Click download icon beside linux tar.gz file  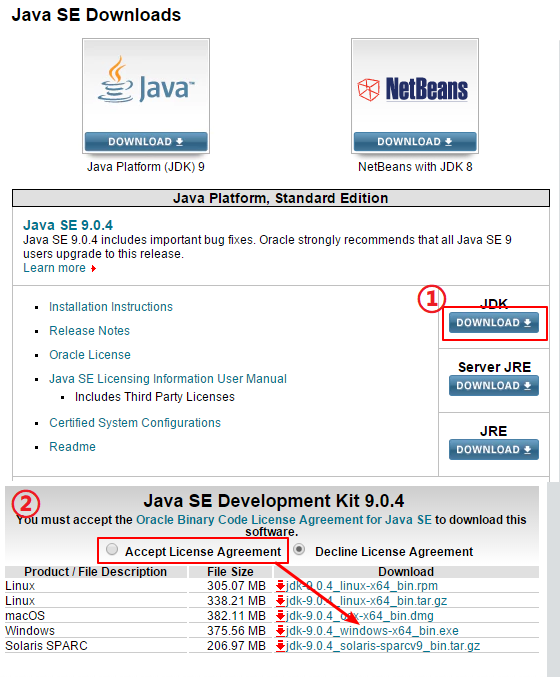(280, 601)
